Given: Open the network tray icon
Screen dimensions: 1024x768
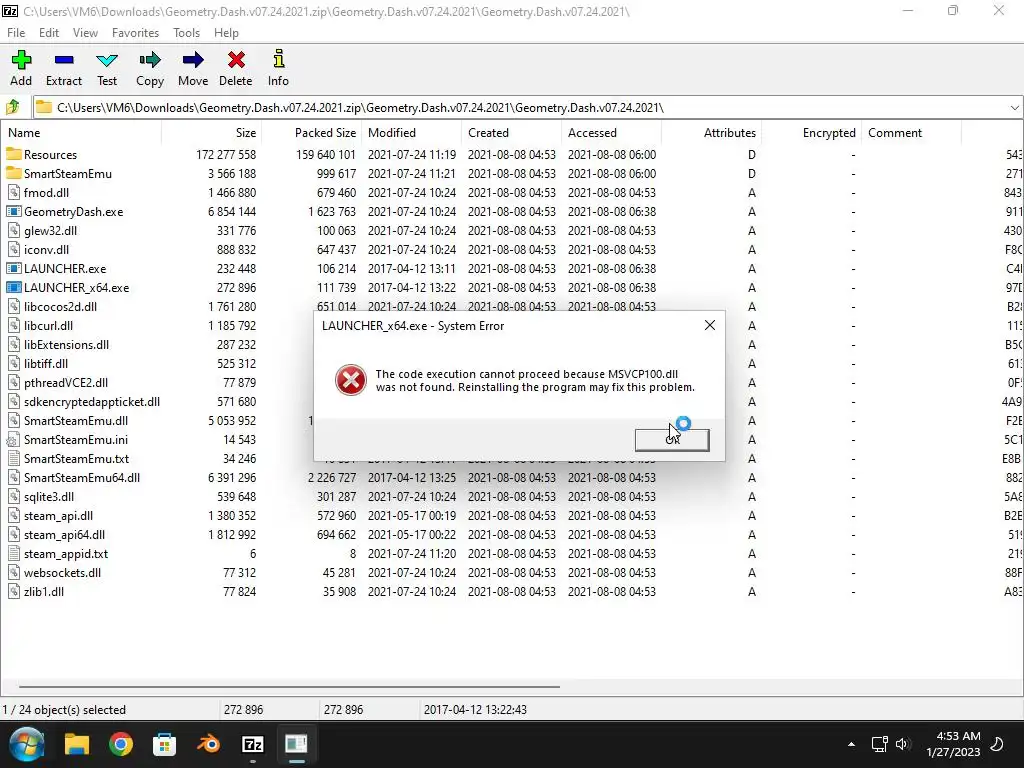Looking at the screenshot, I should (879, 744).
